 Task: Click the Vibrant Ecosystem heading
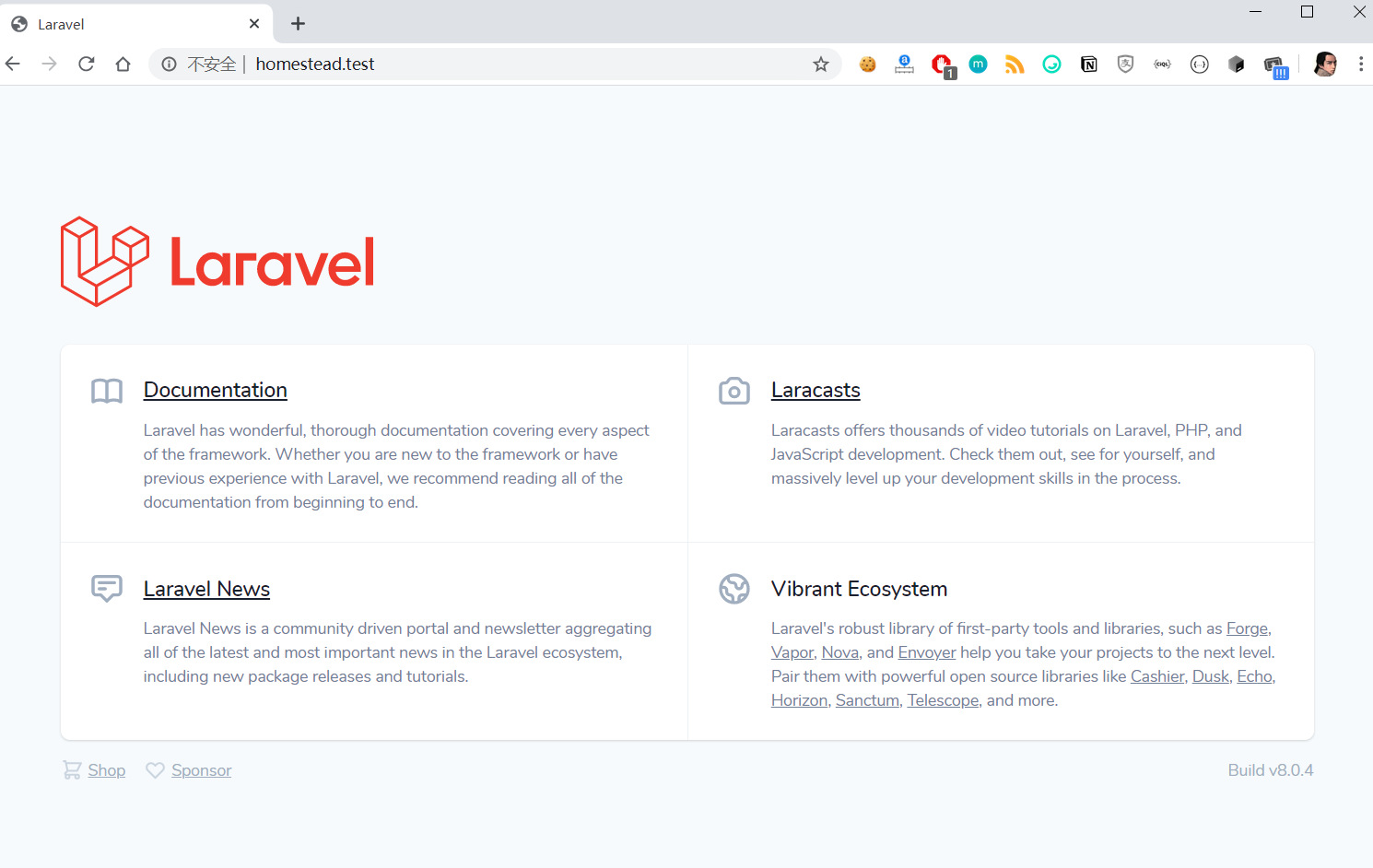point(859,589)
